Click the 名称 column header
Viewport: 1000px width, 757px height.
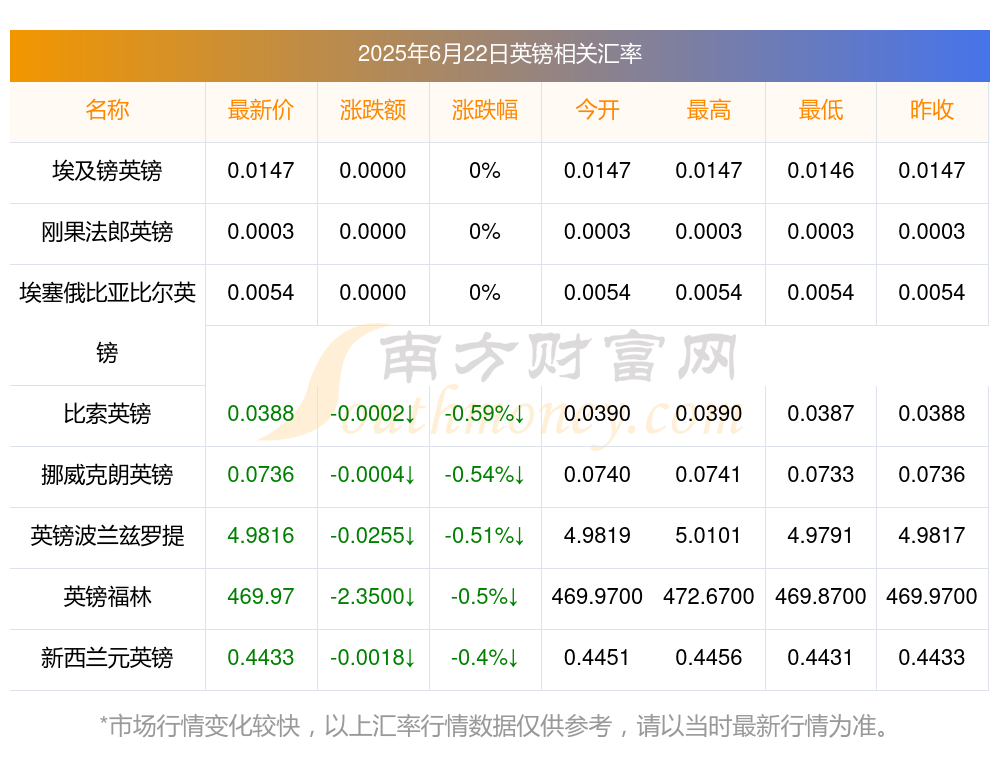point(107,110)
